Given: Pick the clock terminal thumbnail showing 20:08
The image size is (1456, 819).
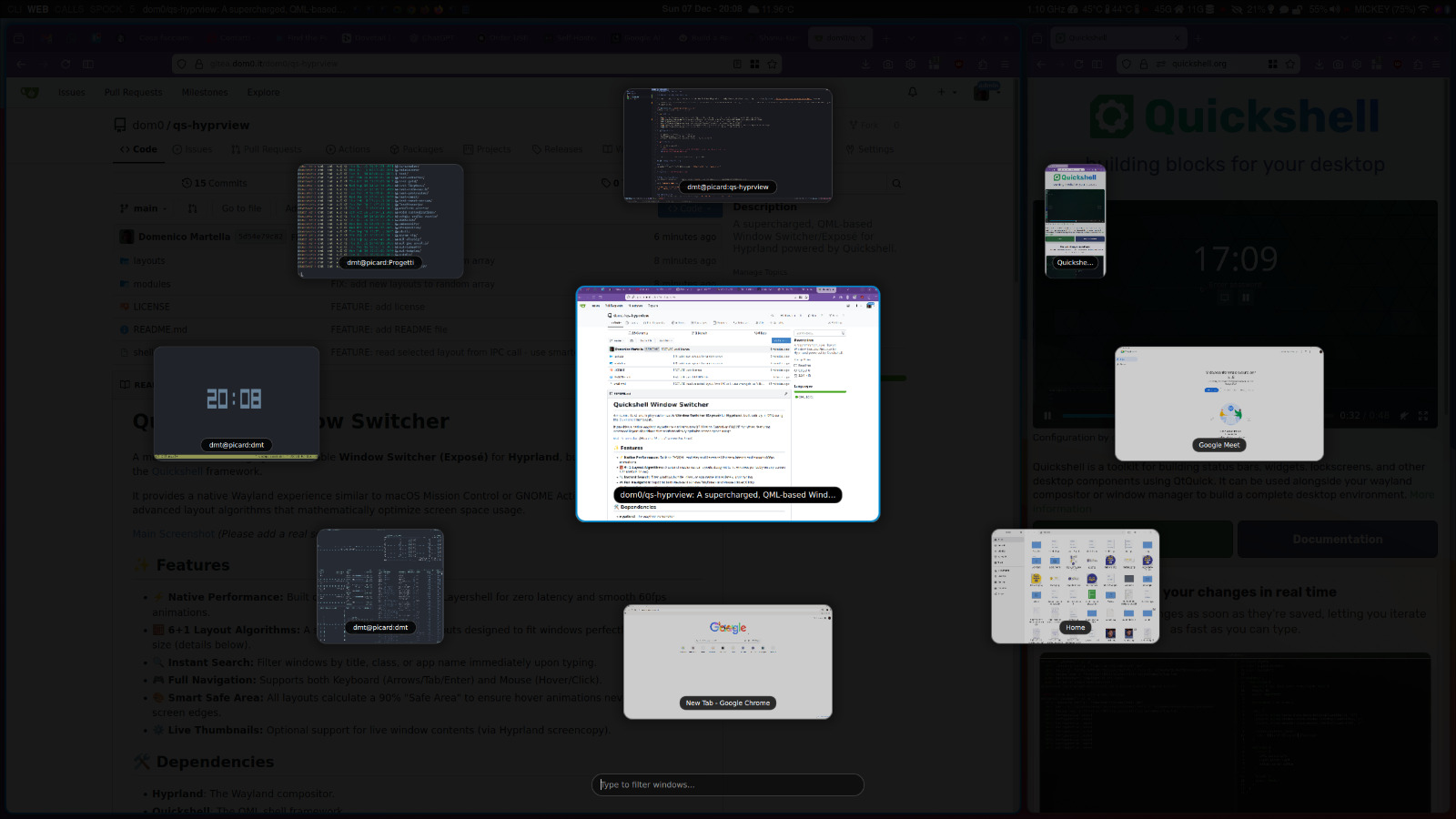Looking at the screenshot, I should 237,403.
